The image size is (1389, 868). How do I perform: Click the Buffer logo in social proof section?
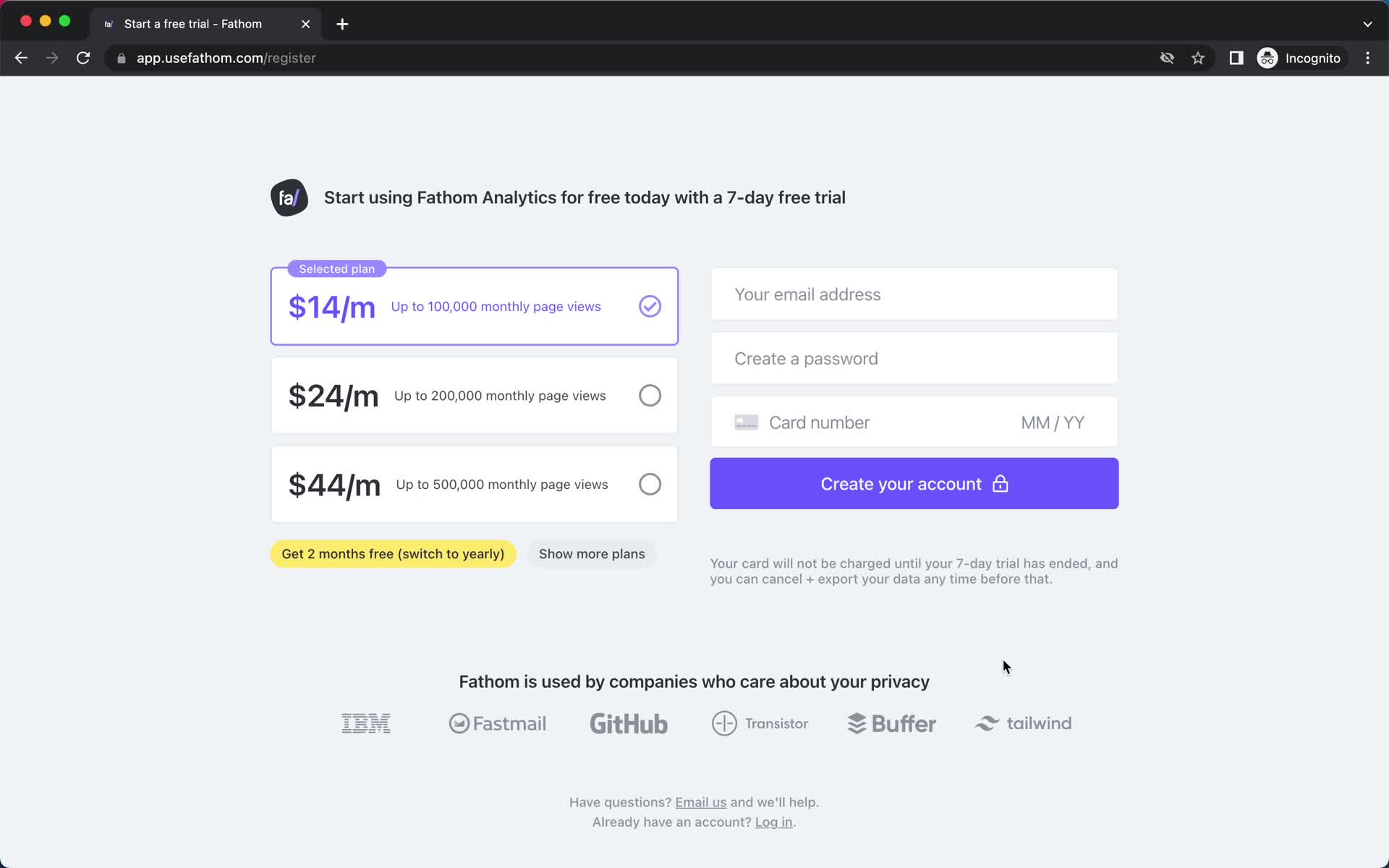(890, 723)
